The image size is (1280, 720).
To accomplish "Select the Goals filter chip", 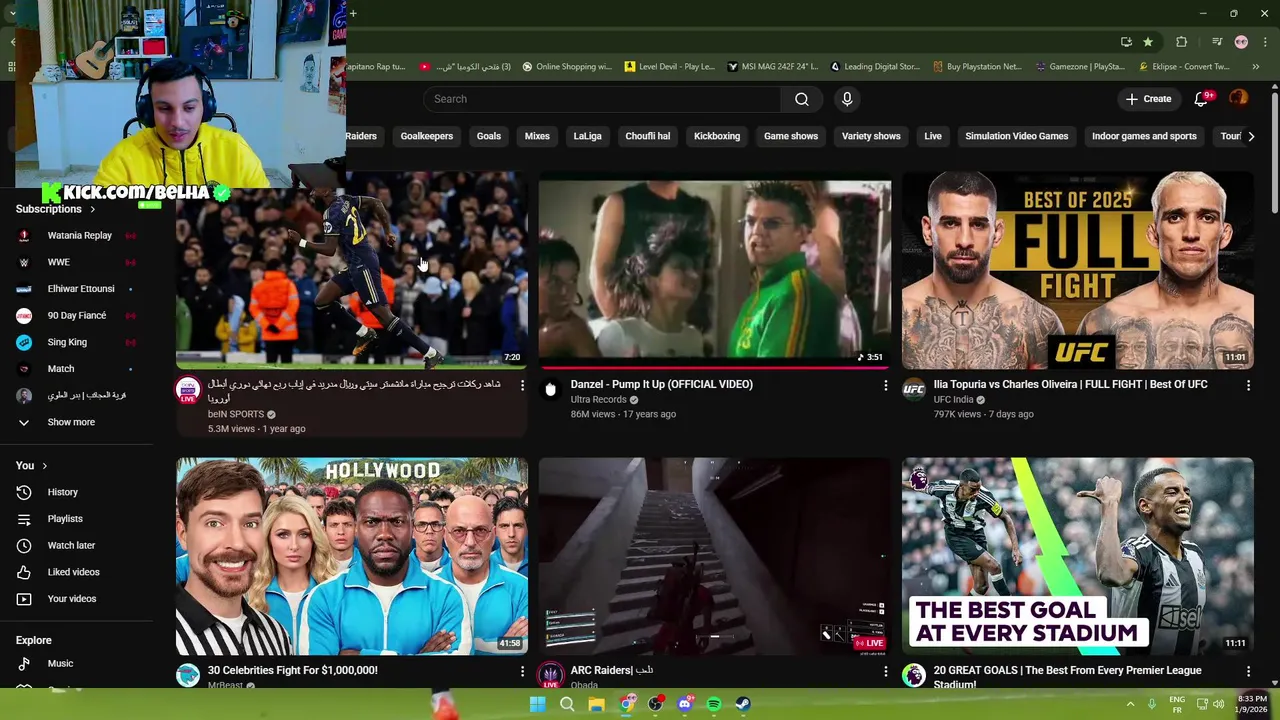I will pos(489,136).
